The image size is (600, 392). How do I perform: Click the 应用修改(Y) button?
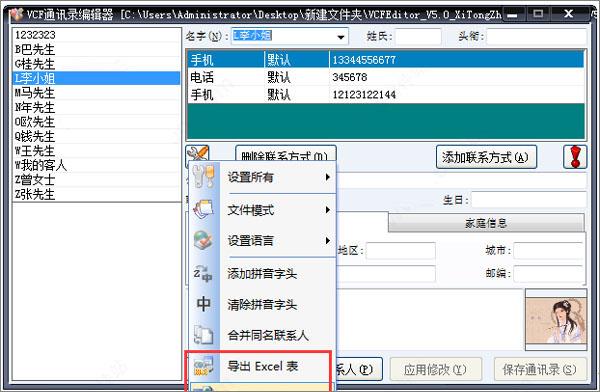pyautogui.click(x=435, y=369)
